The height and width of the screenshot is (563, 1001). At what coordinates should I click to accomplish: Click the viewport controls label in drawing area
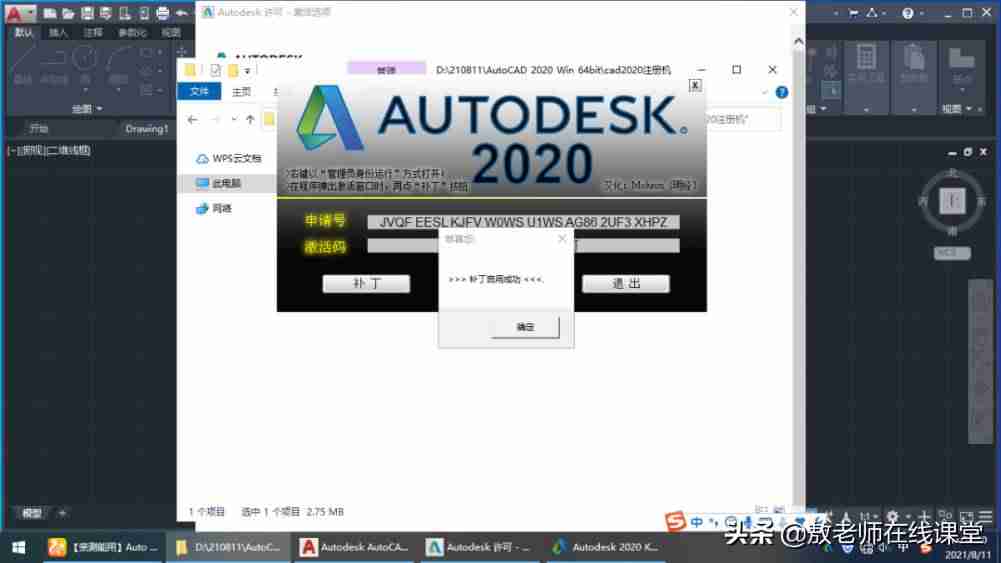pos(49,151)
